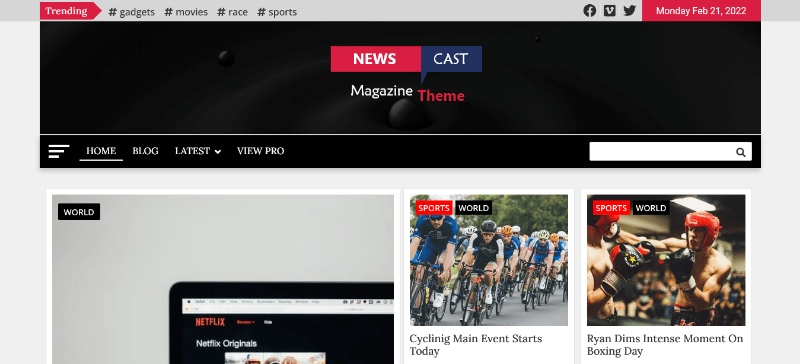The height and width of the screenshot is (364, 800).
Task: Open the Facebook social icon
Action: 589,11
